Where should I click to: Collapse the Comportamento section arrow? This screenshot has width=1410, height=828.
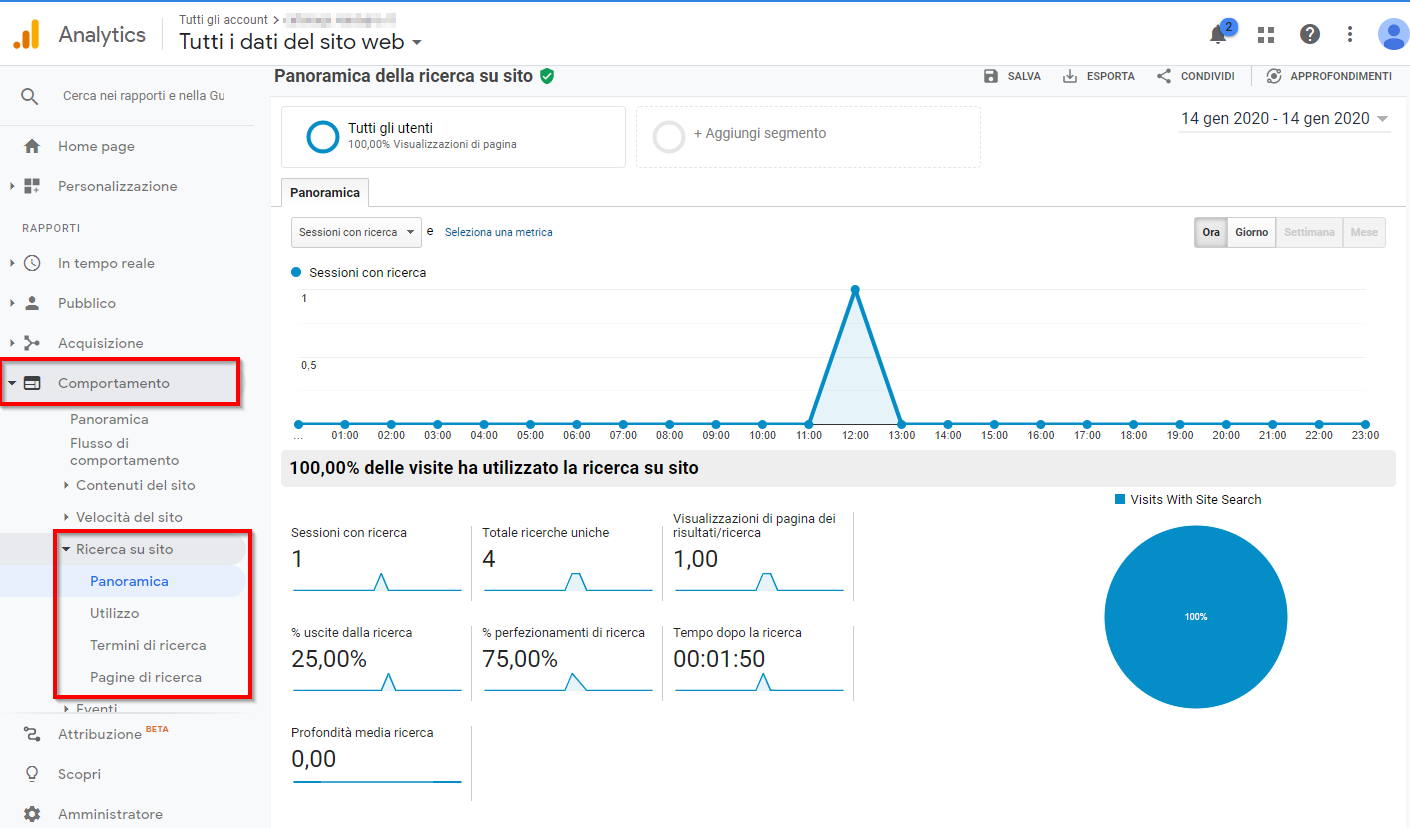(x=12, y=383)
